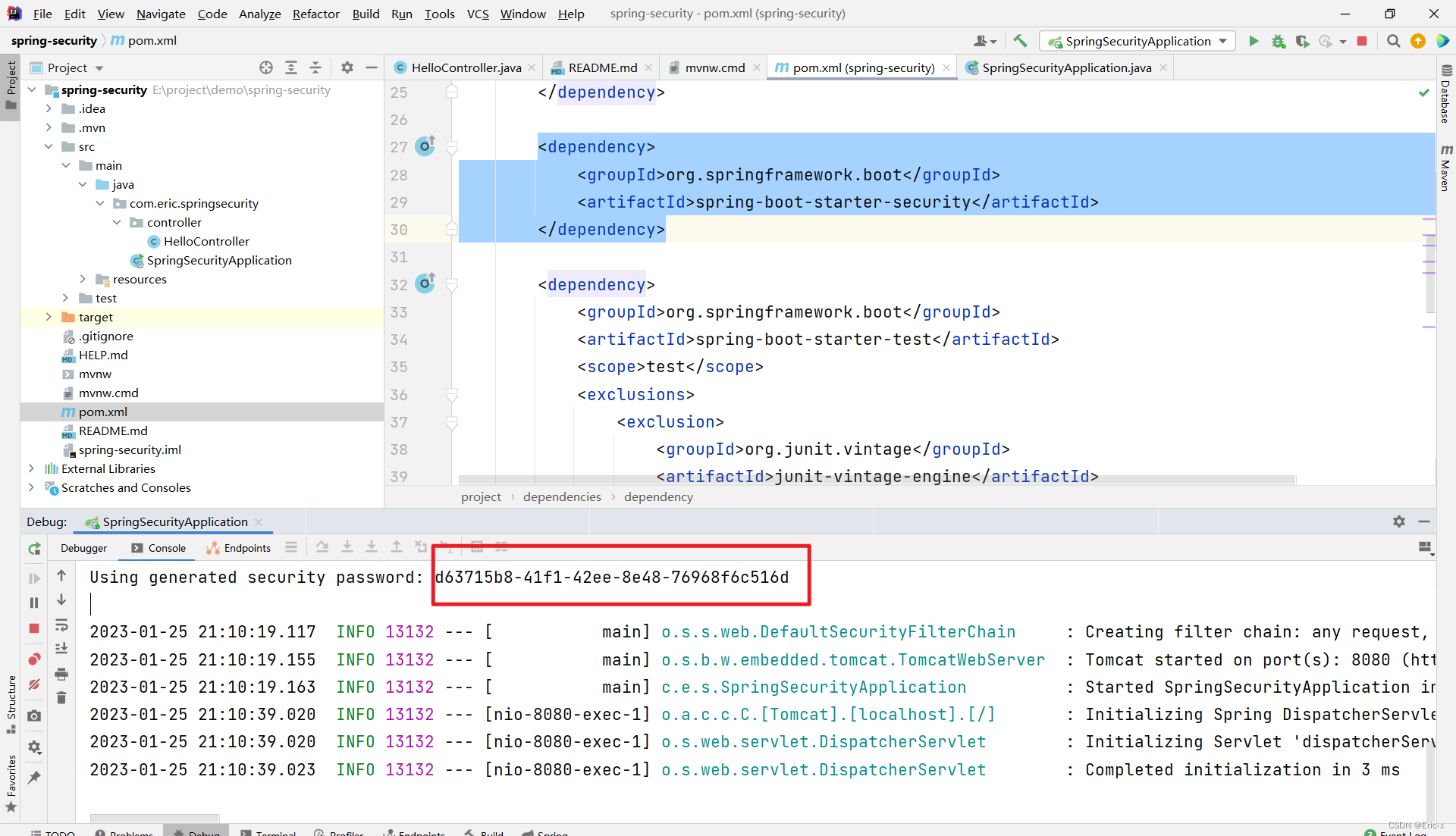This screenshot has width=1456, height=836.
Task: Expand the .idea folder
Action: pos(49,108)
